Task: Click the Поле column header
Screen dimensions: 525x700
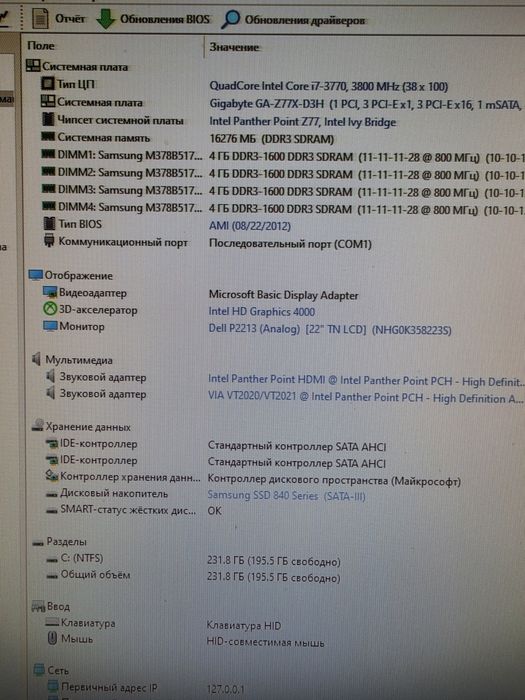Action: click(x=41, y=46)
